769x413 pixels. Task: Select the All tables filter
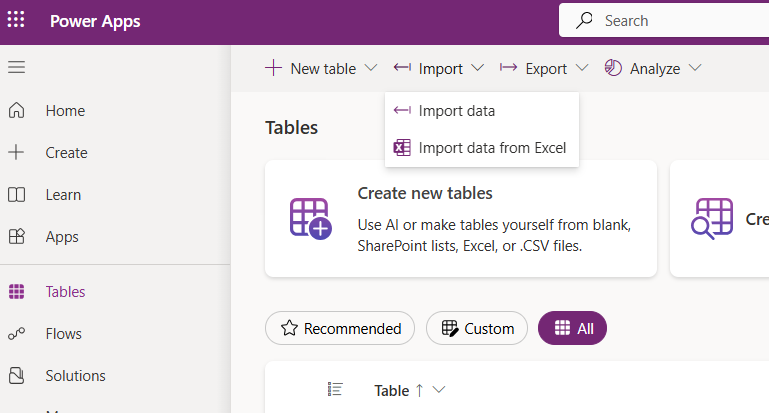pyautogui.click(x=572, y=328)
